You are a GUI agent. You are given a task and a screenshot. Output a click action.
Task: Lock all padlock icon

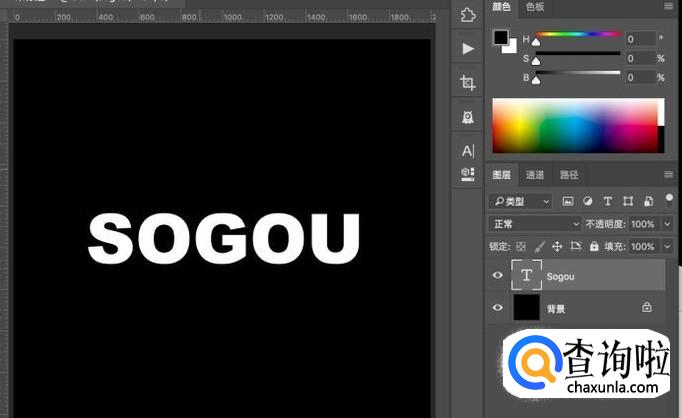click(594, 246)
